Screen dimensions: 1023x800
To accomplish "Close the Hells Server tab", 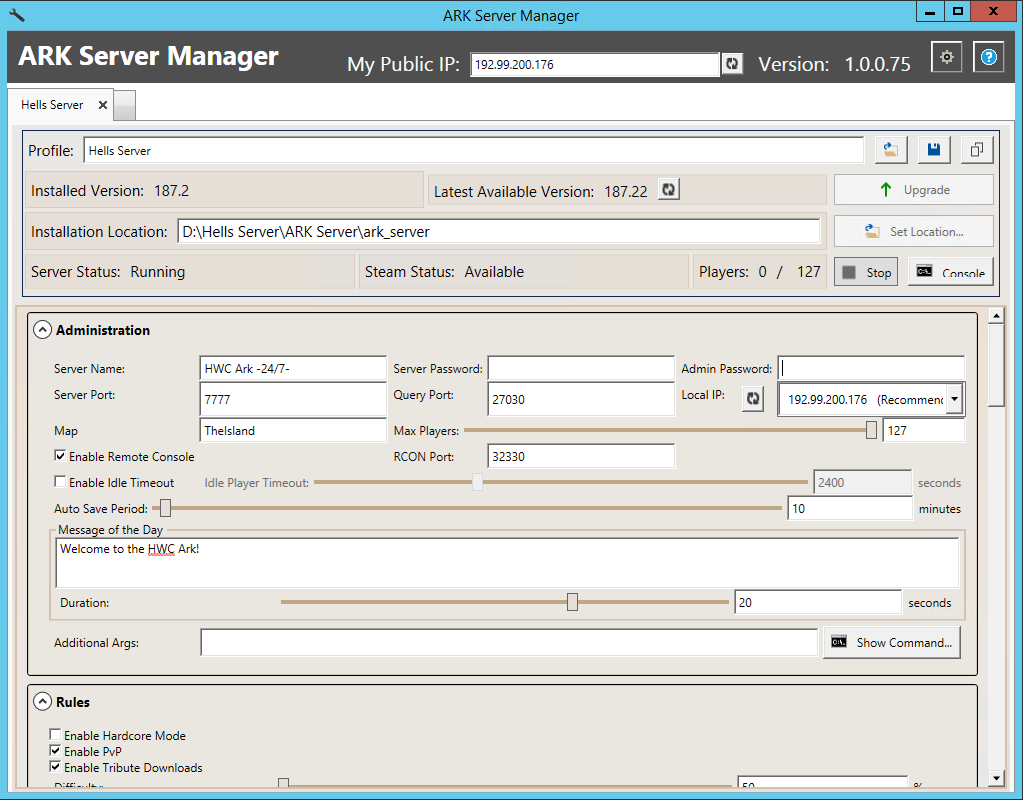I will click(103, 105).
